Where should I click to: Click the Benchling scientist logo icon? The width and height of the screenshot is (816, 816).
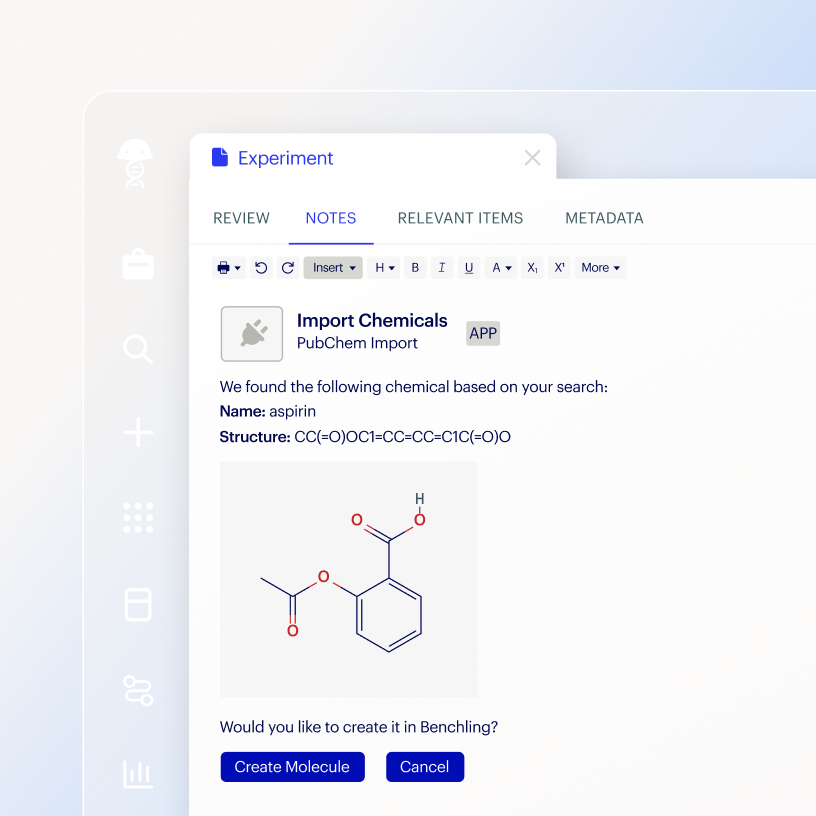click(135, 163)
